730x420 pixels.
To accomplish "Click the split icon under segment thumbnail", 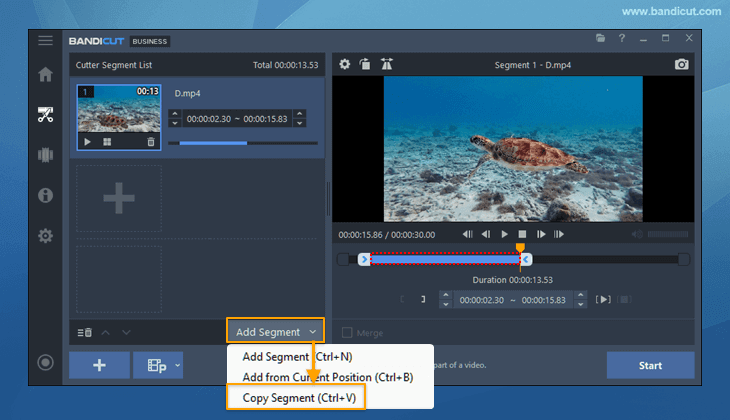I will pos(107,142).
